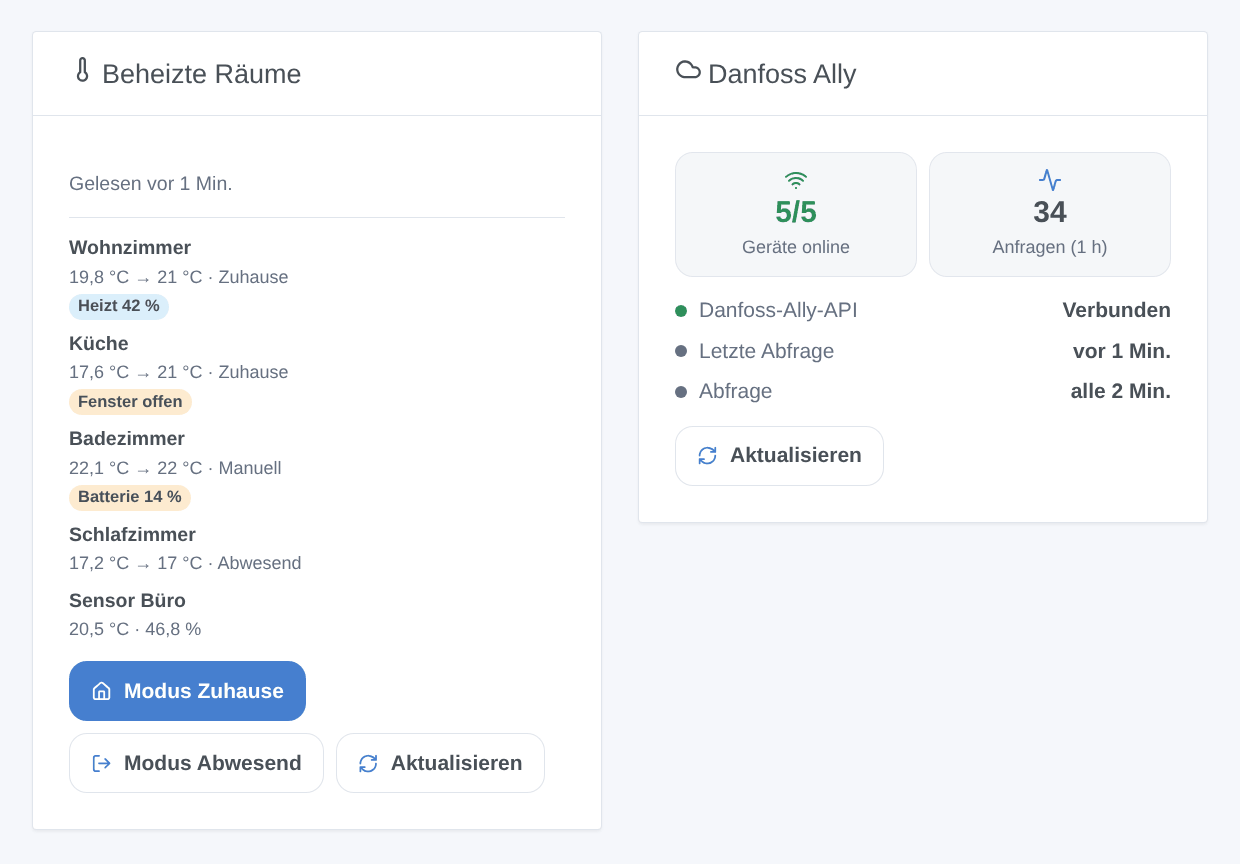Viewport: 1240px width, 864px height.
Task: Select the Schlafzimmer room name
Action: [132, 535]
